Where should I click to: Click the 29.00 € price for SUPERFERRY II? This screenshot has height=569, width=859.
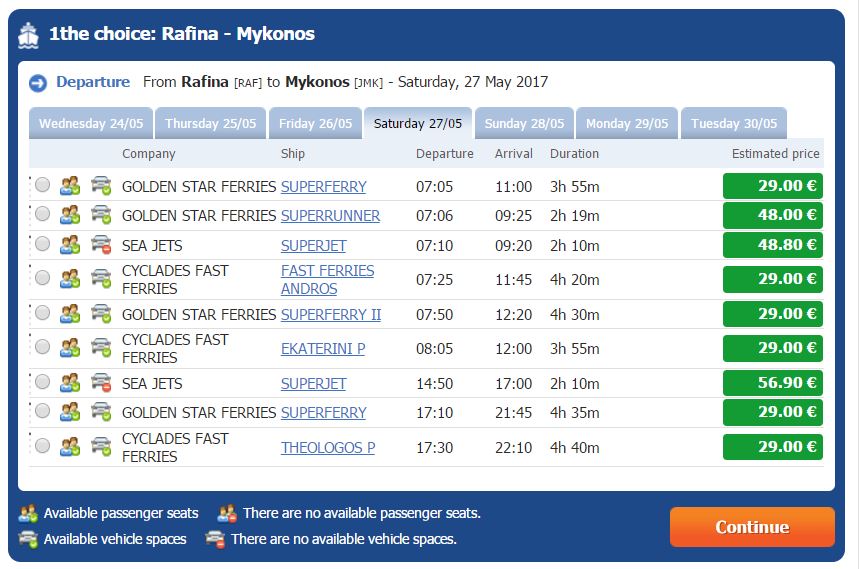click(x=772, y=313)
